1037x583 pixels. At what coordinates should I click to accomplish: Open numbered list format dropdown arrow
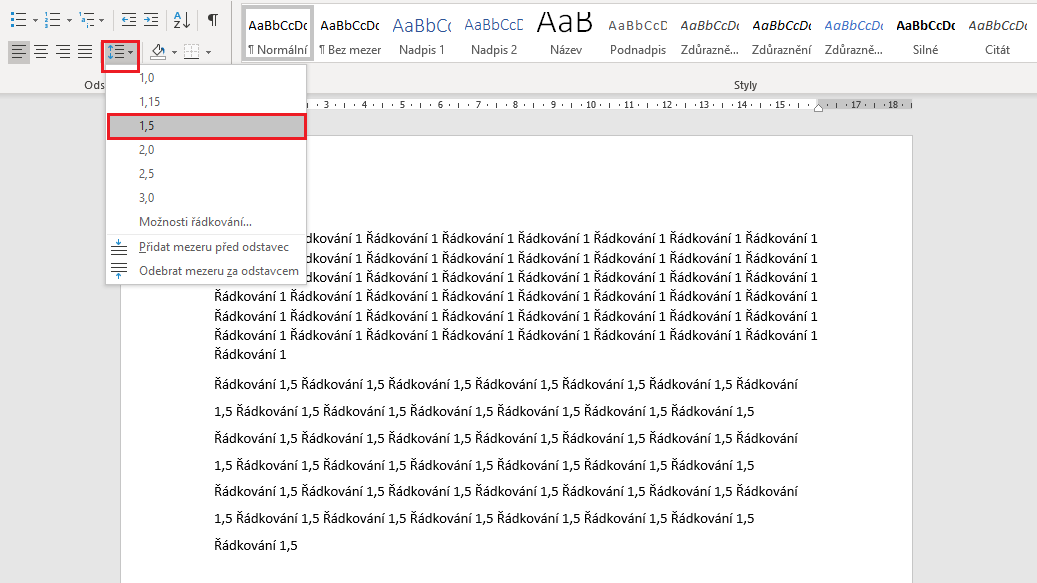pyautogui.click(x=69, y=20)
